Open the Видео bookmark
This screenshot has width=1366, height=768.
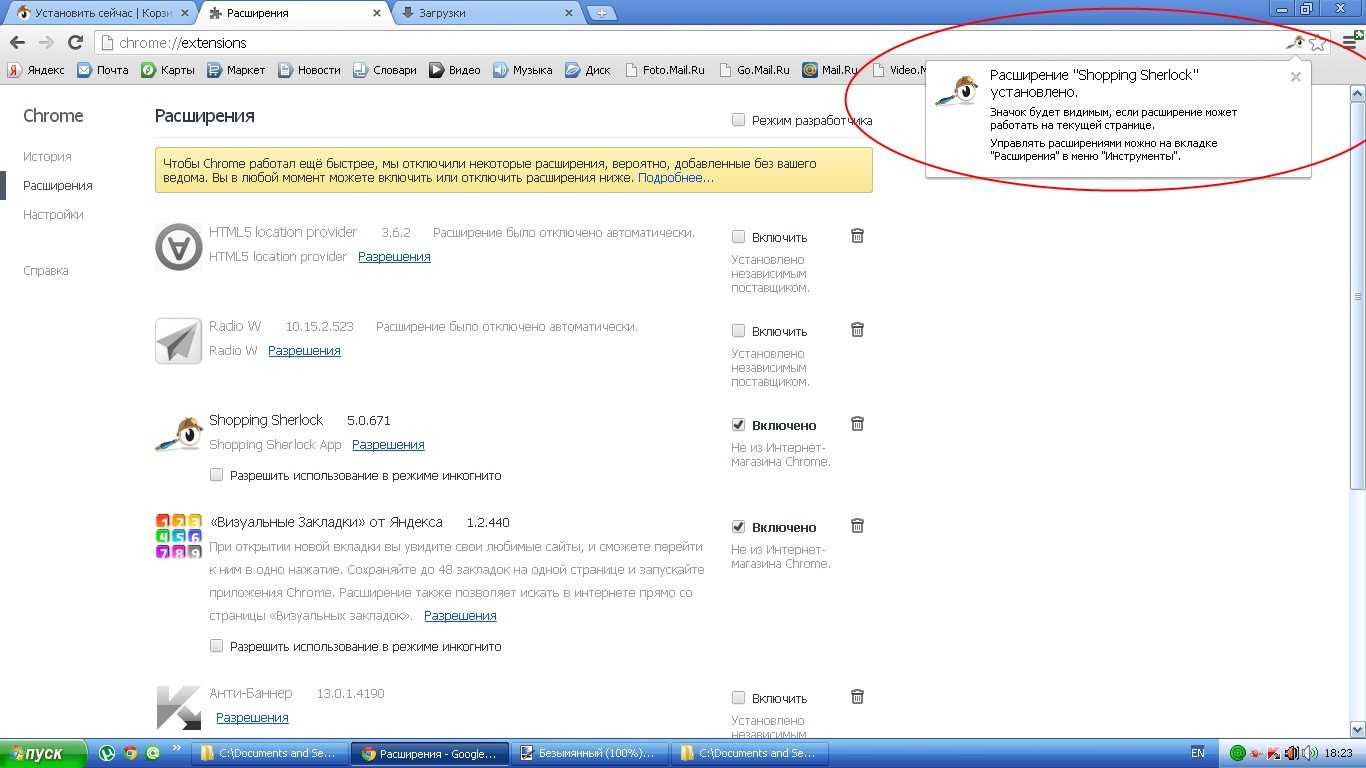pyautogui.click(x=455, y=70)
